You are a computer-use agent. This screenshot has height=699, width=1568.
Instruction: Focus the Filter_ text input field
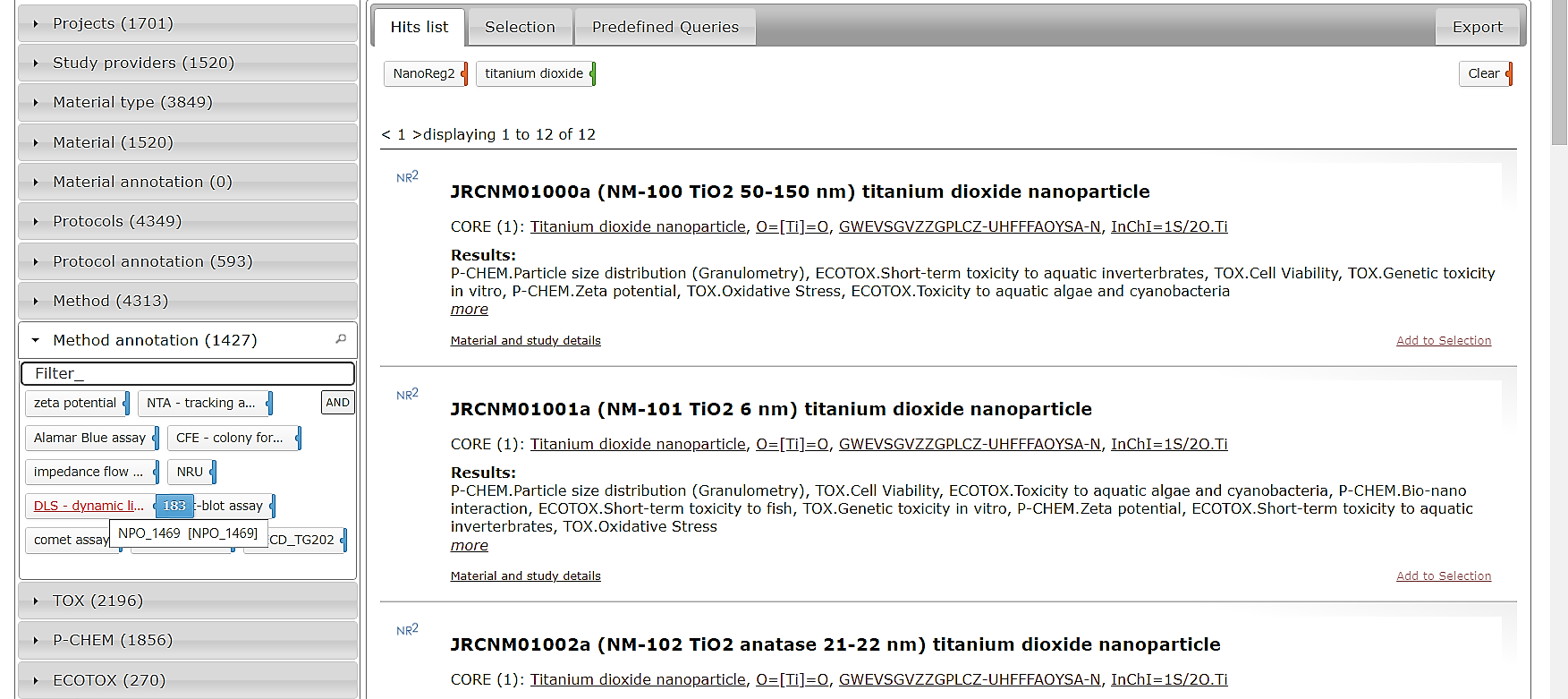pos(188,373)
